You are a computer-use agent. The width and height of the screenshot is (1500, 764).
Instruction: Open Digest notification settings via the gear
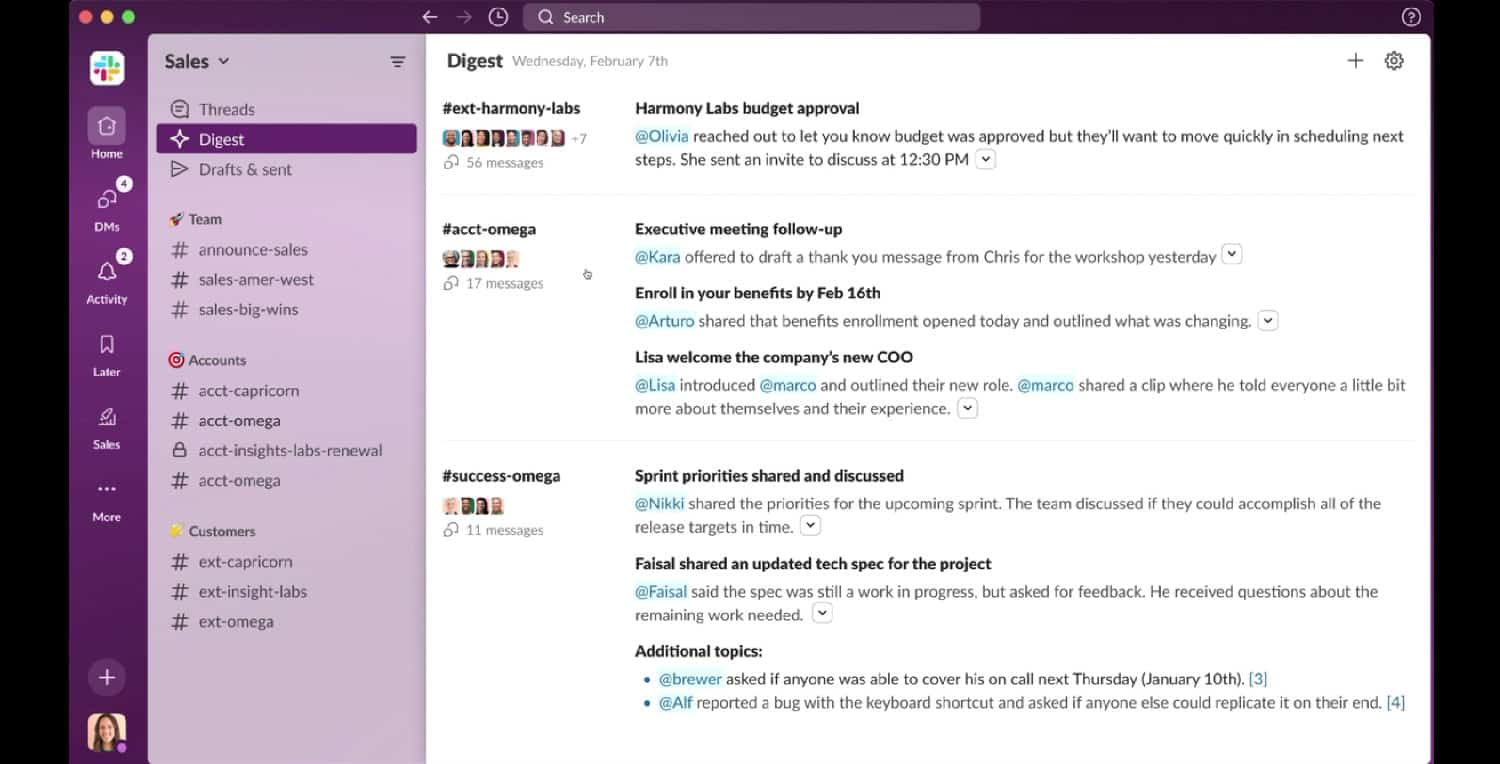[x=1394, y=60]
